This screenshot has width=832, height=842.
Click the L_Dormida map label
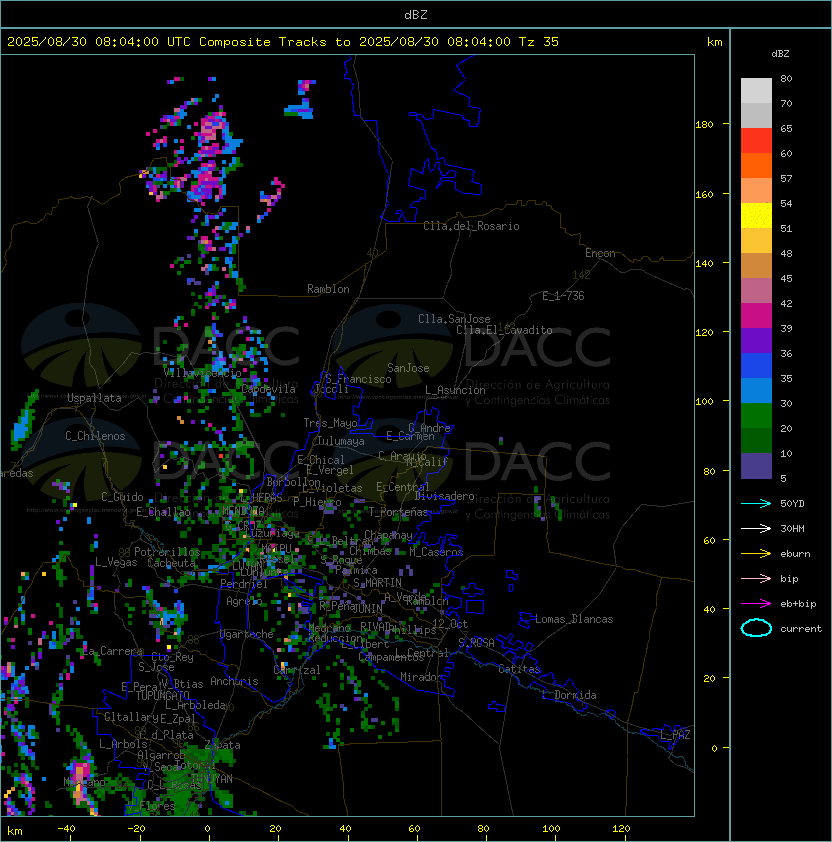pyautogui.click(x=569, y=695)
